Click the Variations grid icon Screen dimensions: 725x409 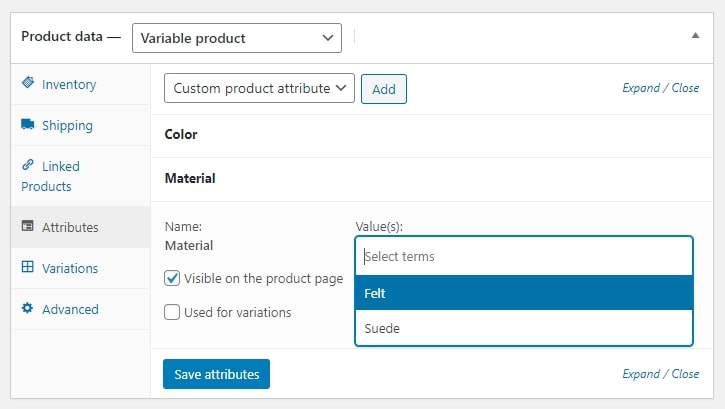point(28,268)
